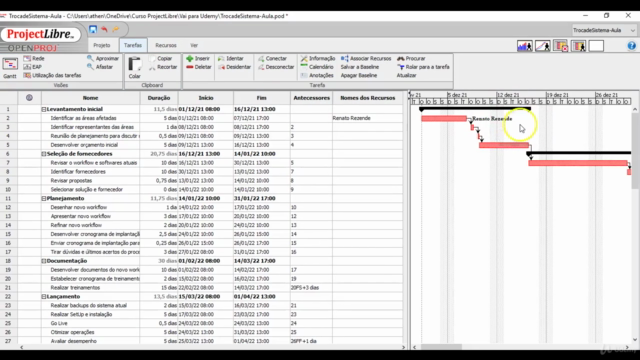Click Atualizar button

407,76
